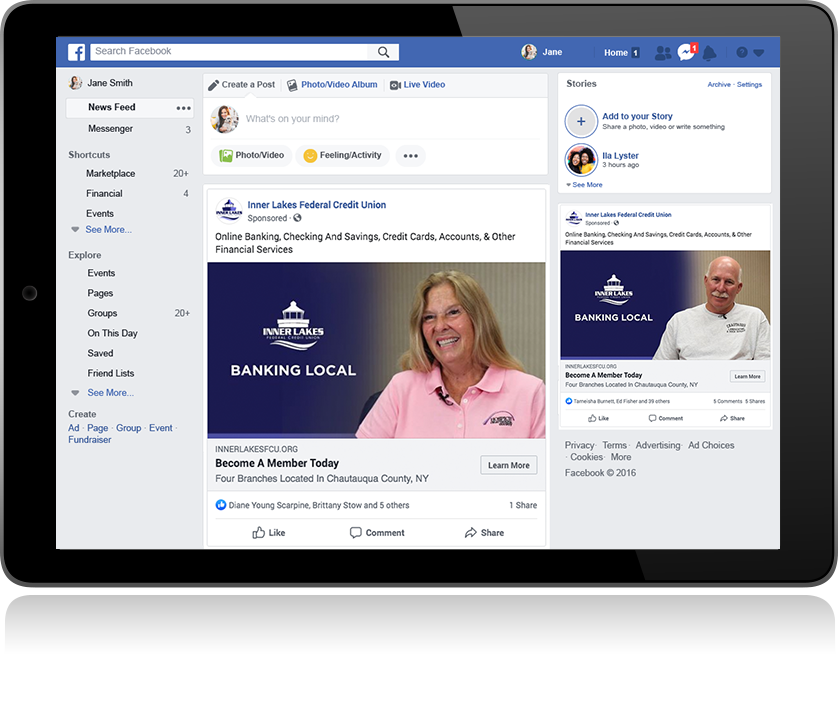The height and width of the screenshot is (705, 838).
Task: Open the account settings dropdown arrow
Action: click(758, 52)
